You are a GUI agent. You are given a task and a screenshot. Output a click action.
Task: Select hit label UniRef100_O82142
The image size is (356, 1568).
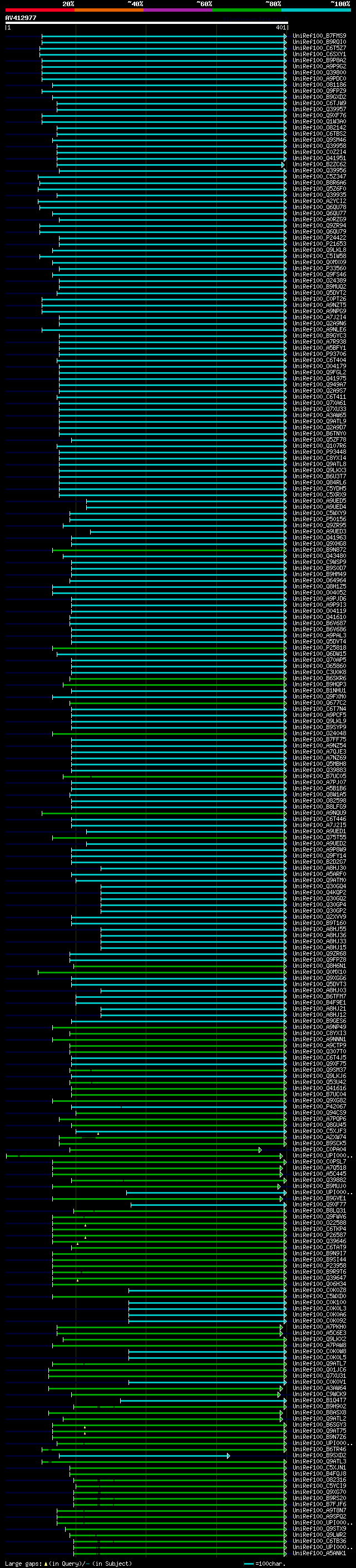[319, 128]
